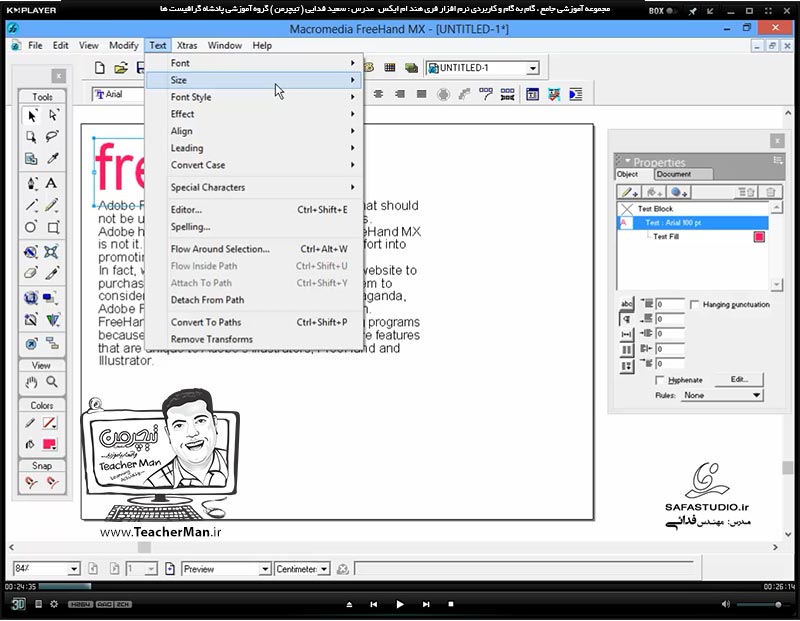Screen dimensions: 800x621
Task: Stop playback in KMPlayer
Action: [451, 605]
